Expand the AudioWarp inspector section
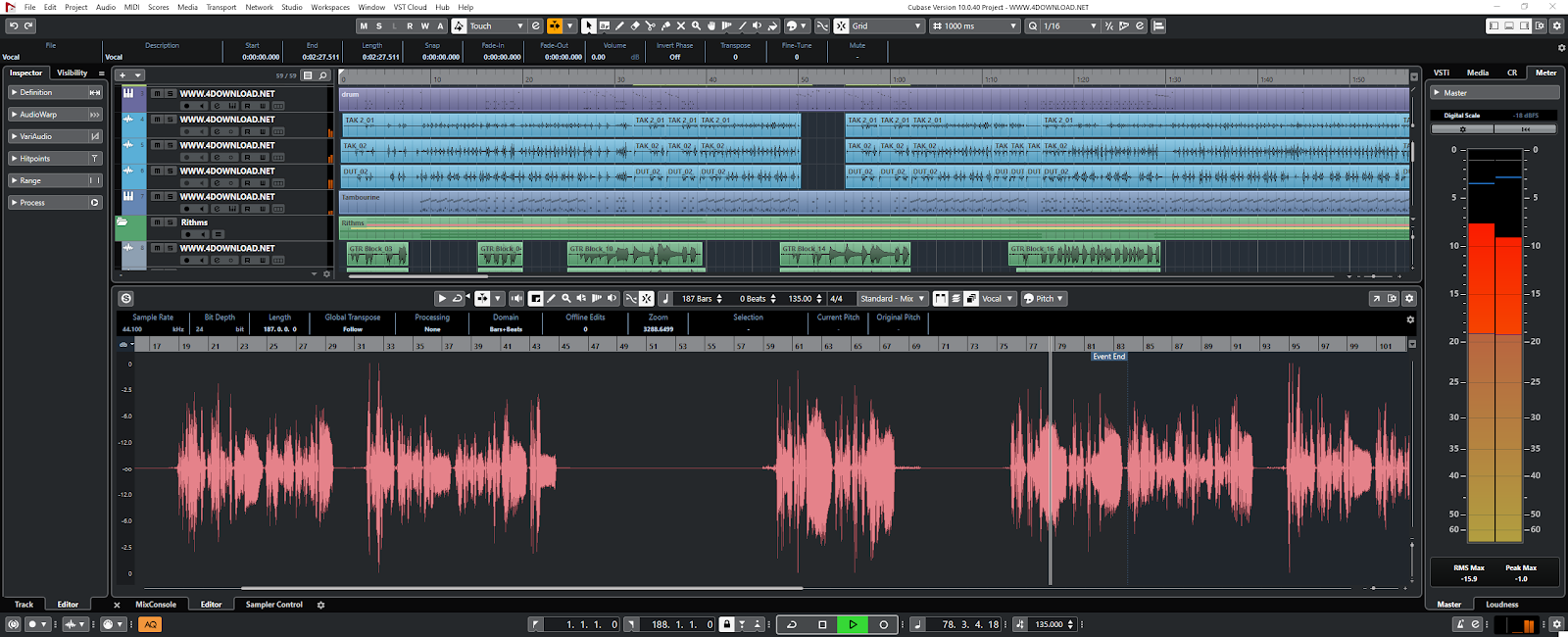The width and height of the screenshot is (1568, 637). [55, 115]
